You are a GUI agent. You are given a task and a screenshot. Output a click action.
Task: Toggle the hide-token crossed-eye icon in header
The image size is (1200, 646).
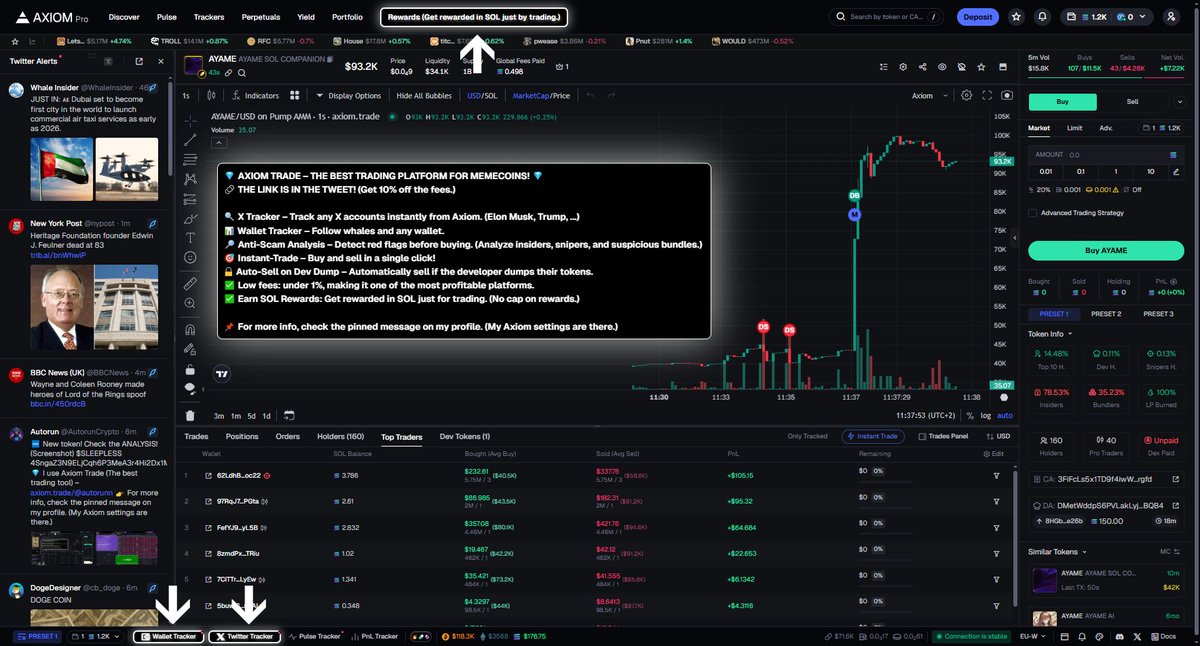(960, 67)
